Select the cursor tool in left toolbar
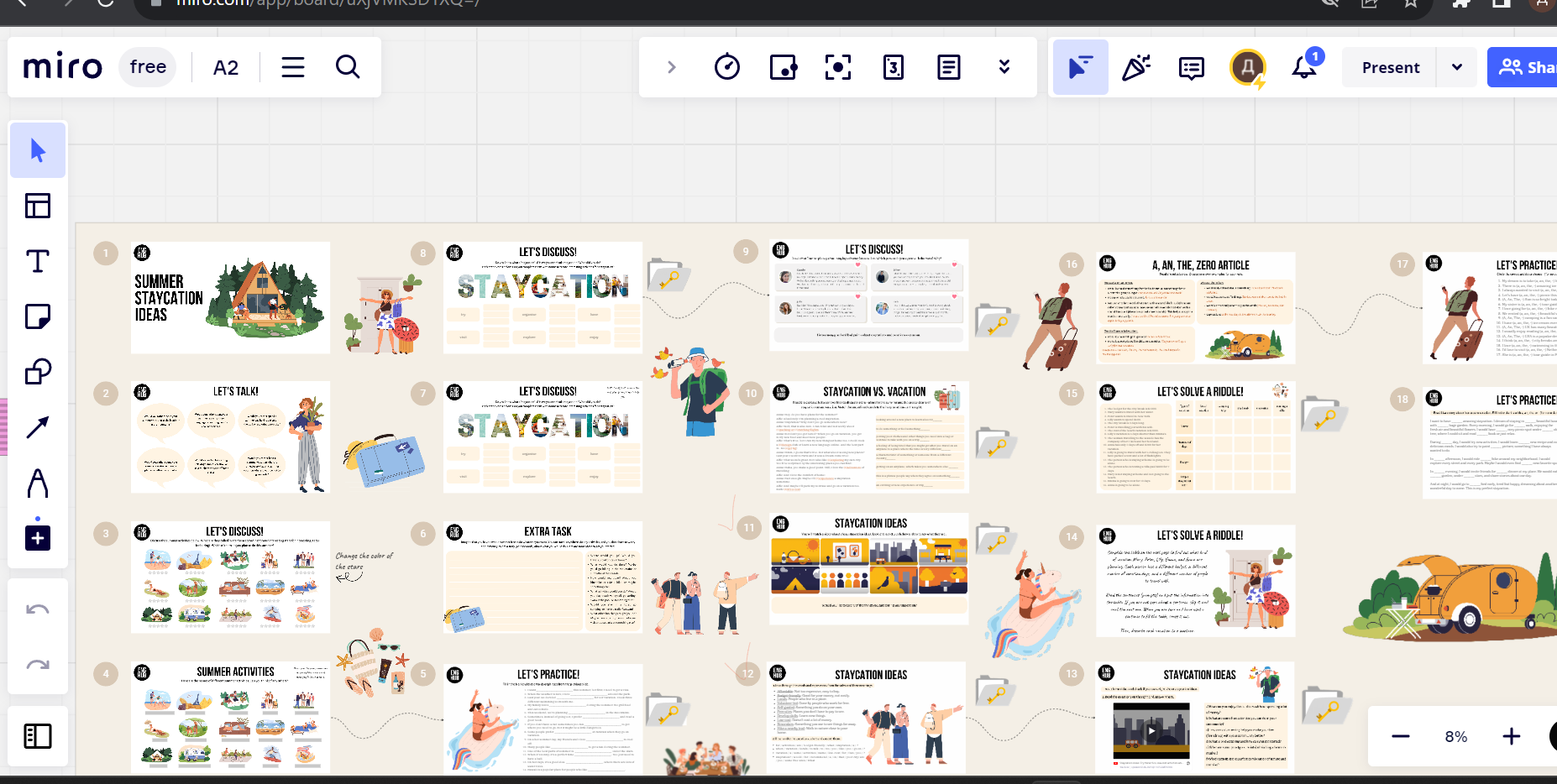 point(38,150)
